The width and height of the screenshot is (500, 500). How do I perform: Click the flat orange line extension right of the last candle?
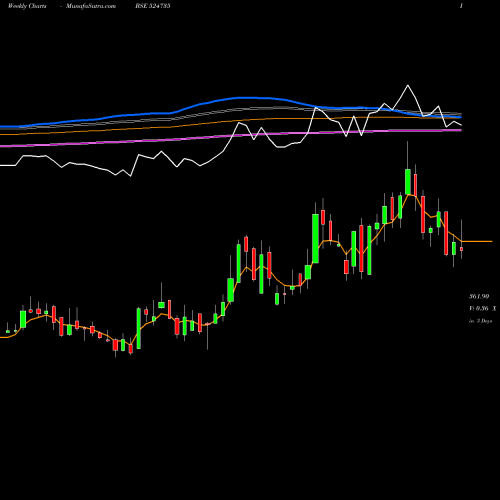coord(477,241)
